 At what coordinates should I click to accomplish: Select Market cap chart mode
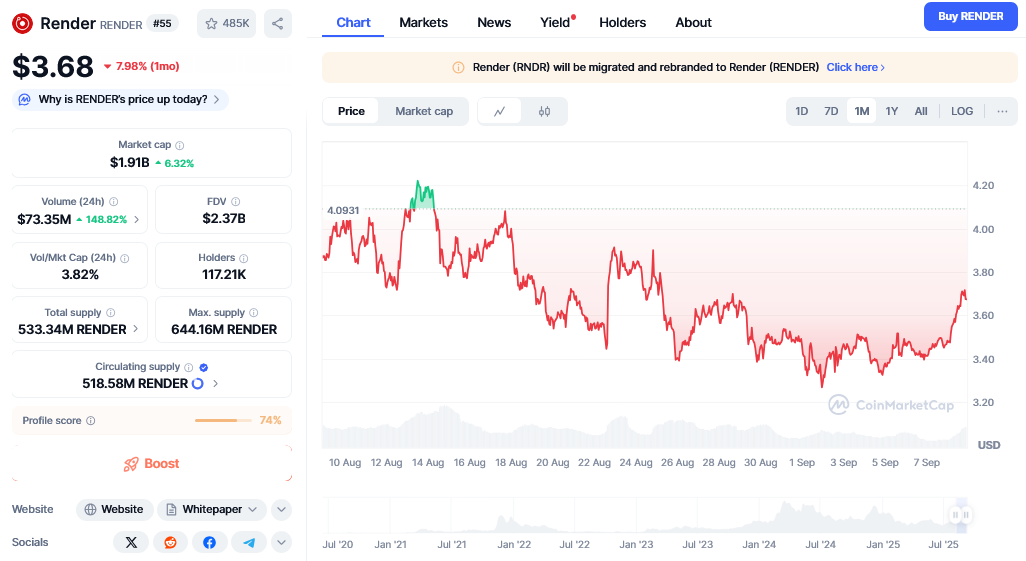[424, 111]
